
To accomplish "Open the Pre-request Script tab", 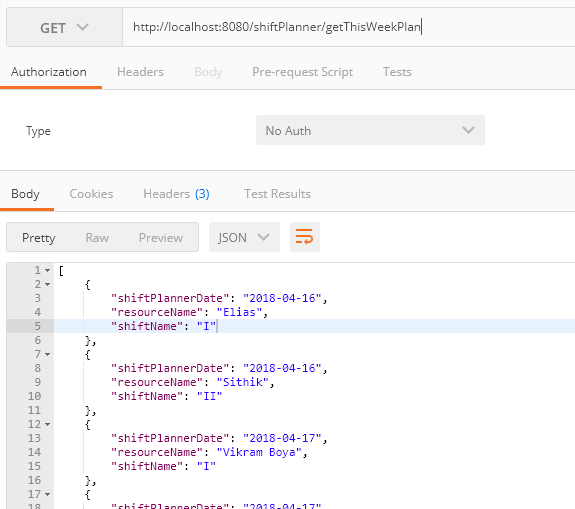I will click(303, 72).
